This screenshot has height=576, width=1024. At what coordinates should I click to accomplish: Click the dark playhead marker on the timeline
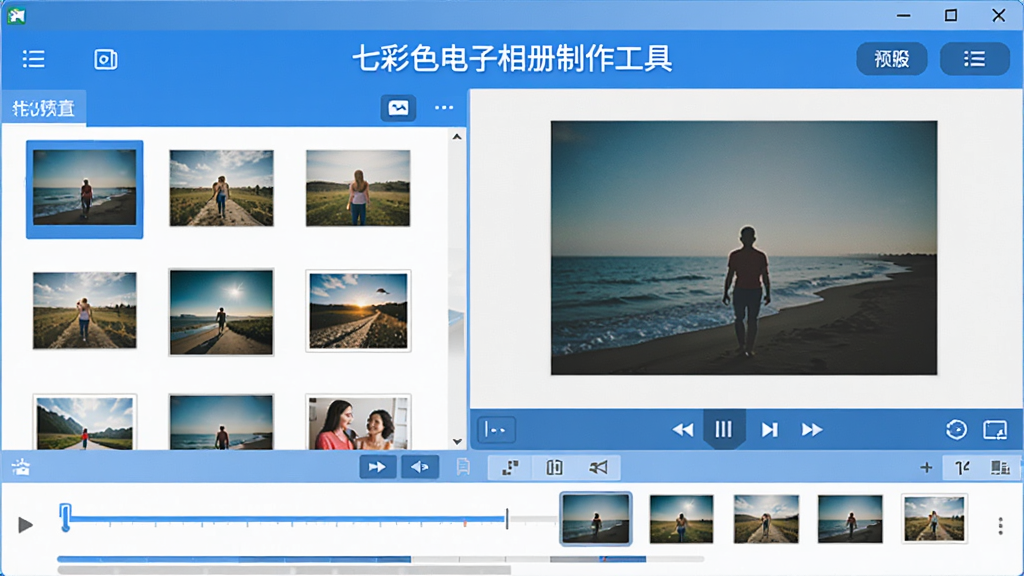pos(507,519)
